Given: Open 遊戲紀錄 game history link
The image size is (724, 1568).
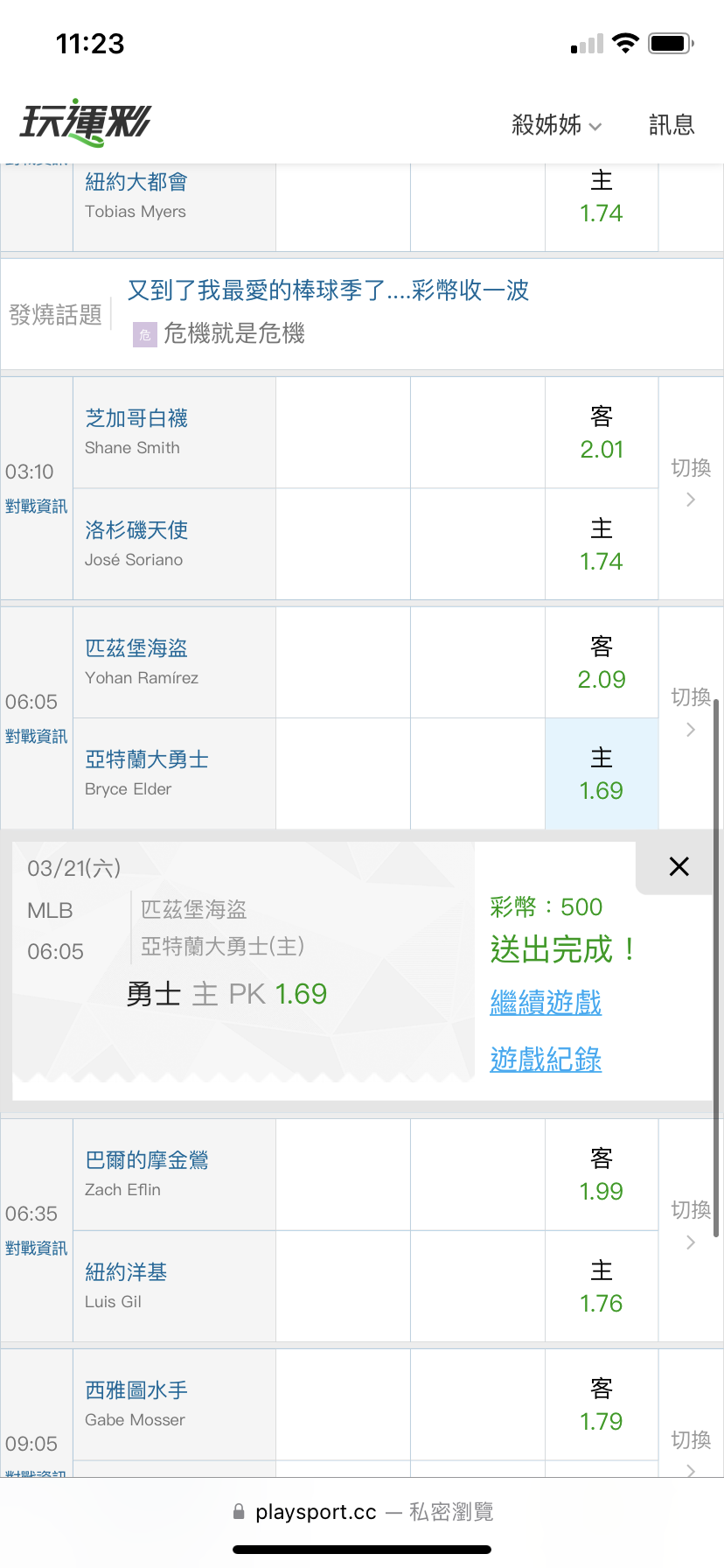Looking at the screenshot, I should tap(546, 1060).
